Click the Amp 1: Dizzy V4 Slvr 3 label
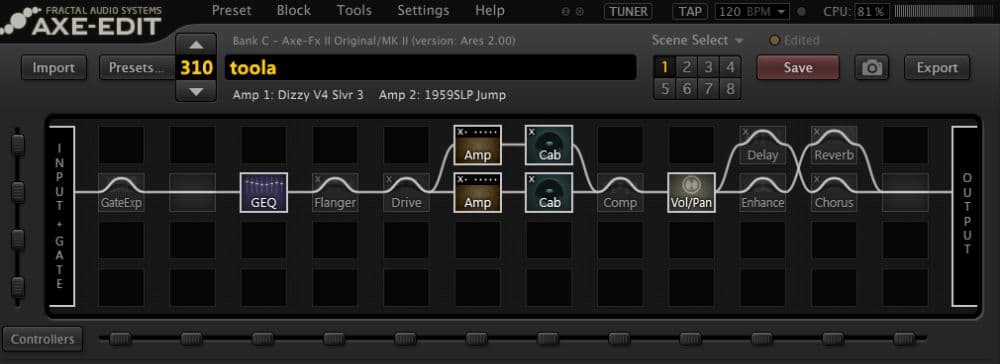The image size is (1000, 364). click(x=298, y=96)
